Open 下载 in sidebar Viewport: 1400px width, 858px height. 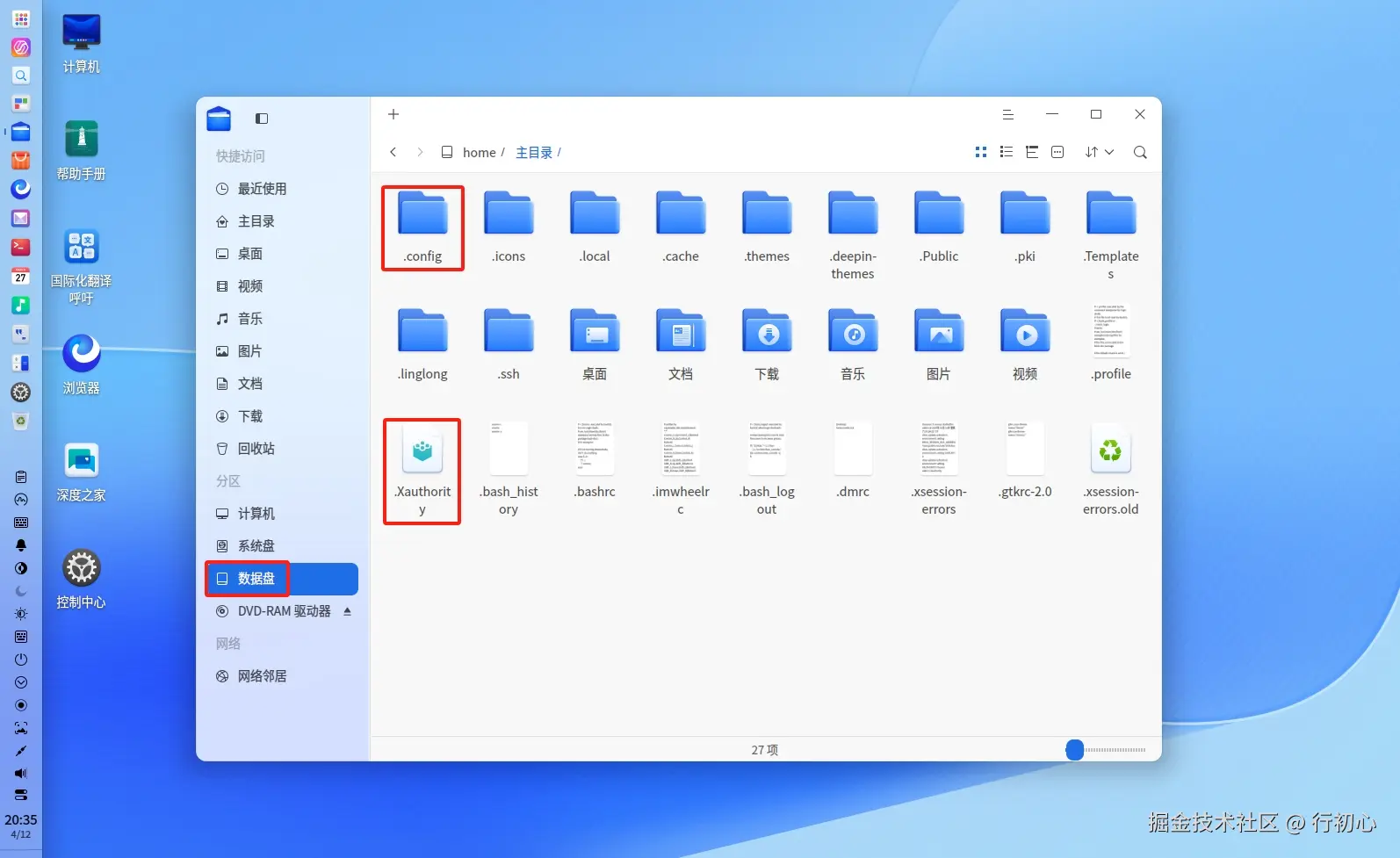point(282,416)
